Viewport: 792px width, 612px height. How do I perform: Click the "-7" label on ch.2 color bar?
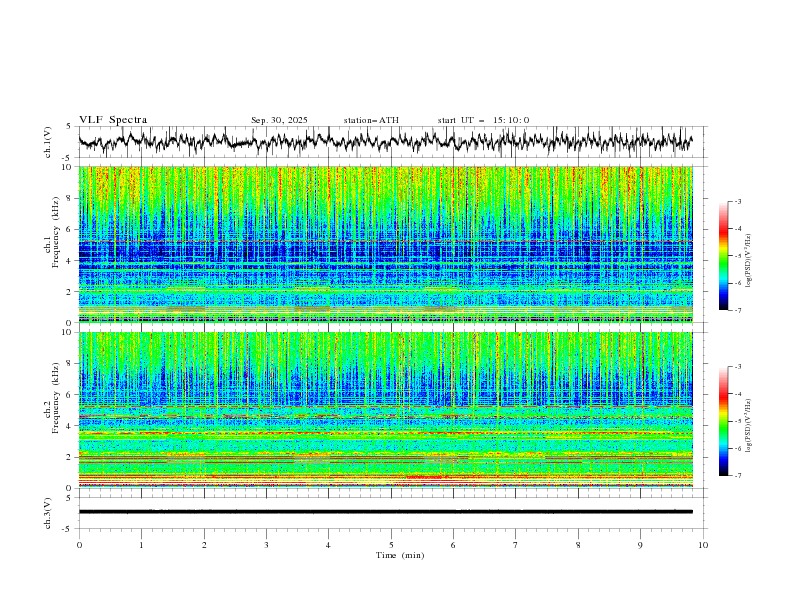pos(737,475)
